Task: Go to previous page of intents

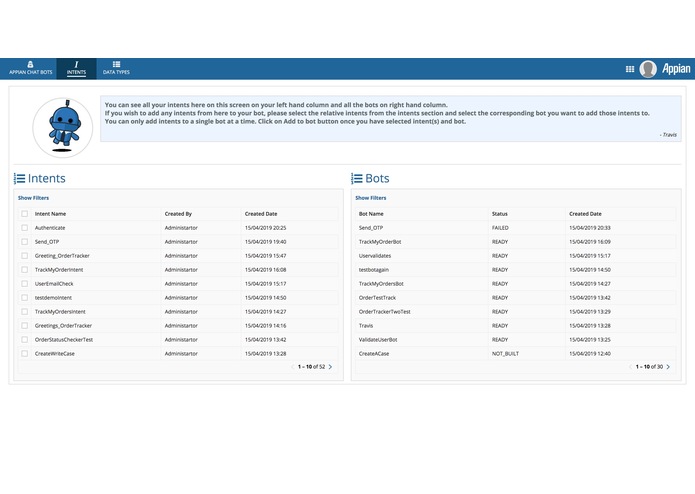Action: pos(293,367)
